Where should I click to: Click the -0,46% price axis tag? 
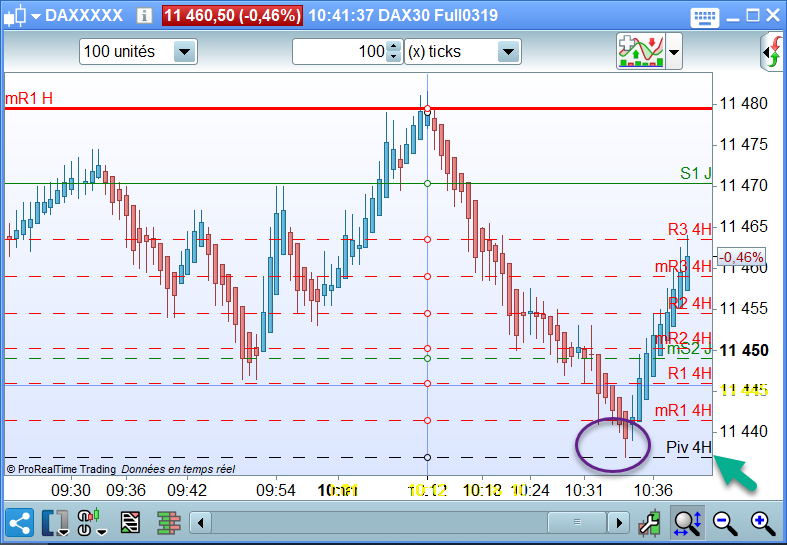pyautogui.click(x=741, y=257)
